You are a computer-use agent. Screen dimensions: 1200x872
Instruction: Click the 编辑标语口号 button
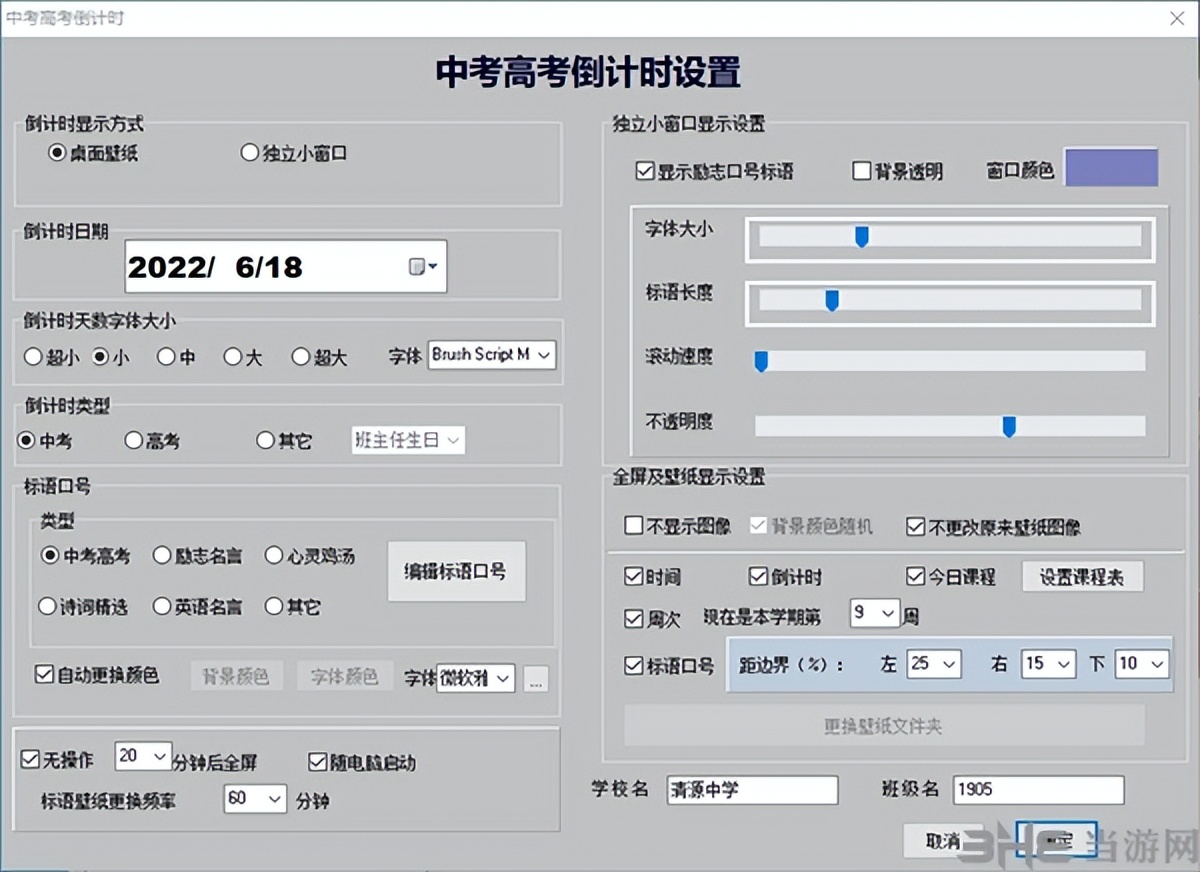pyautogui.click(x=456, y=571)
